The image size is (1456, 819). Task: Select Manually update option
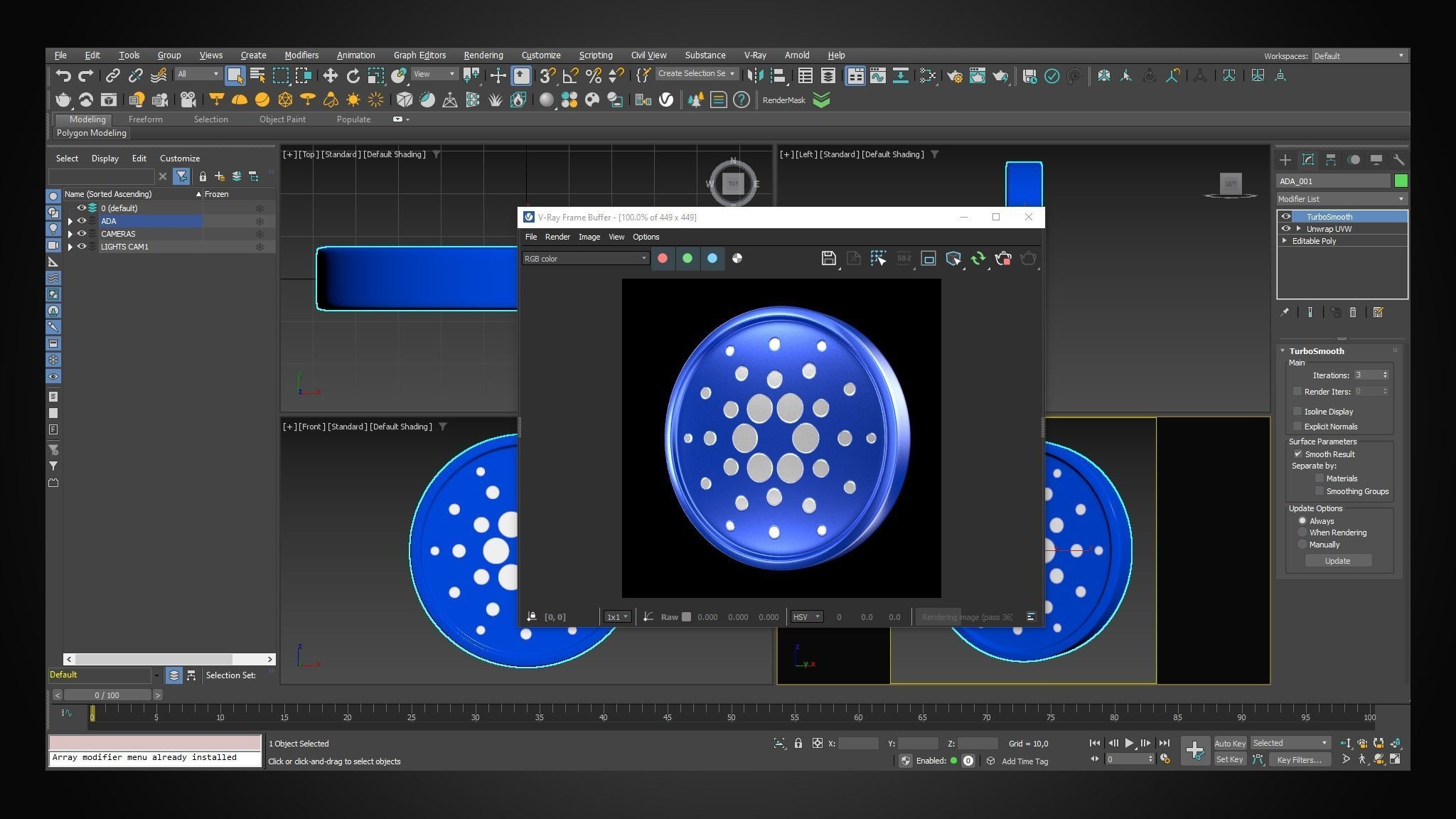1302,545
